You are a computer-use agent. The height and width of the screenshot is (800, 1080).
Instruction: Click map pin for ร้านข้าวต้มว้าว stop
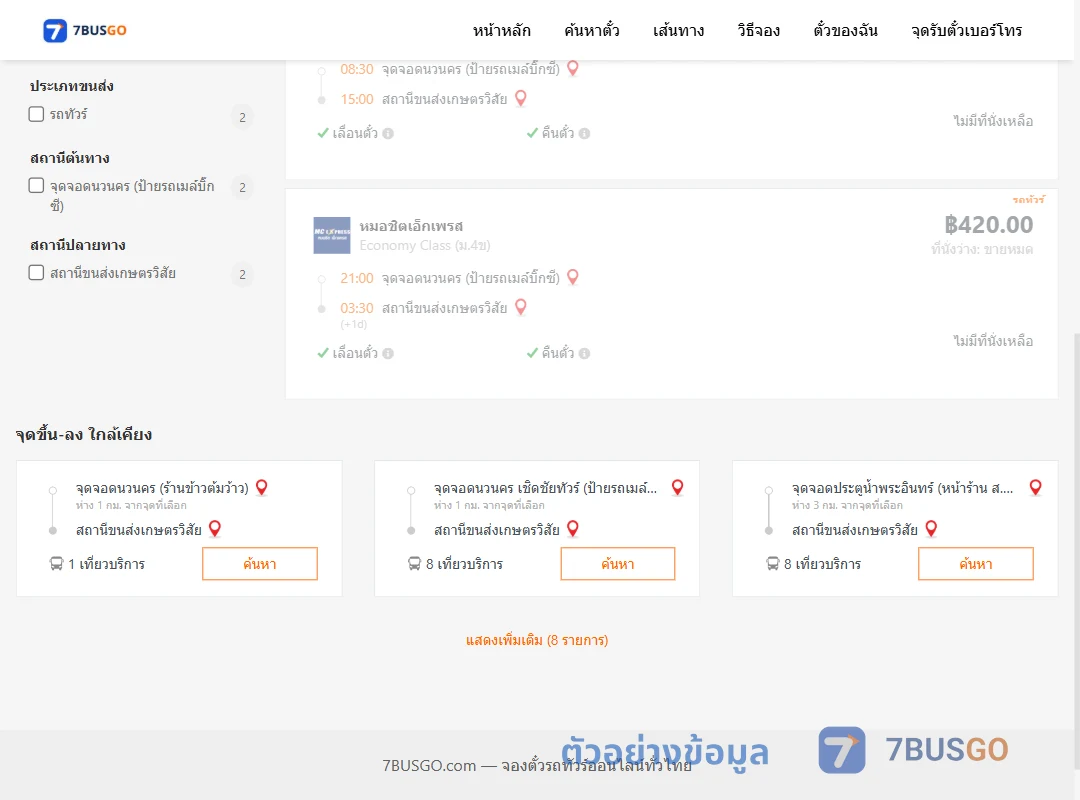262,488
